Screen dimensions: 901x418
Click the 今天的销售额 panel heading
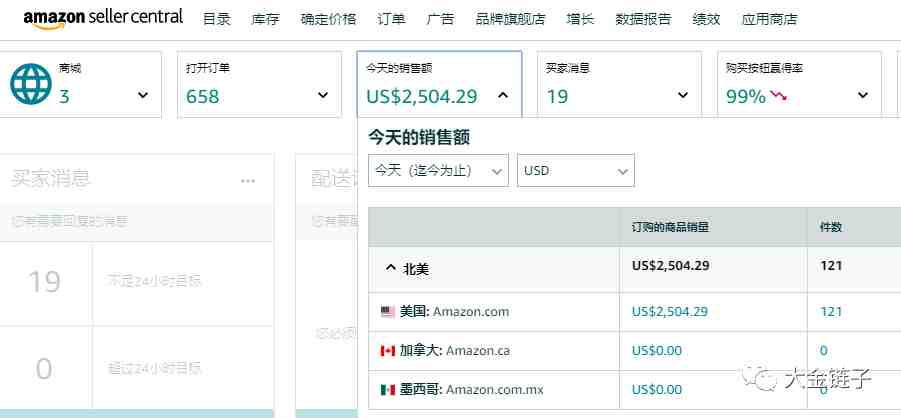tap(419, 137)
